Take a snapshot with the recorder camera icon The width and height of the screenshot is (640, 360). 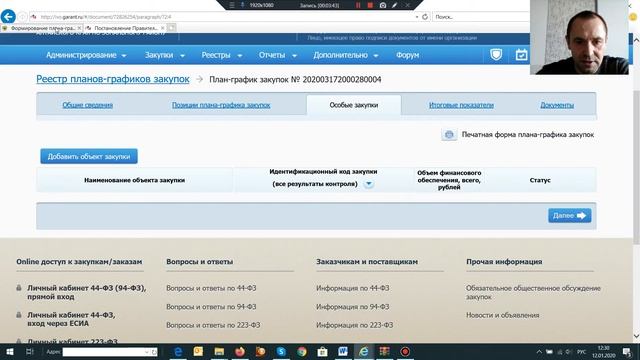coord(383,5)
